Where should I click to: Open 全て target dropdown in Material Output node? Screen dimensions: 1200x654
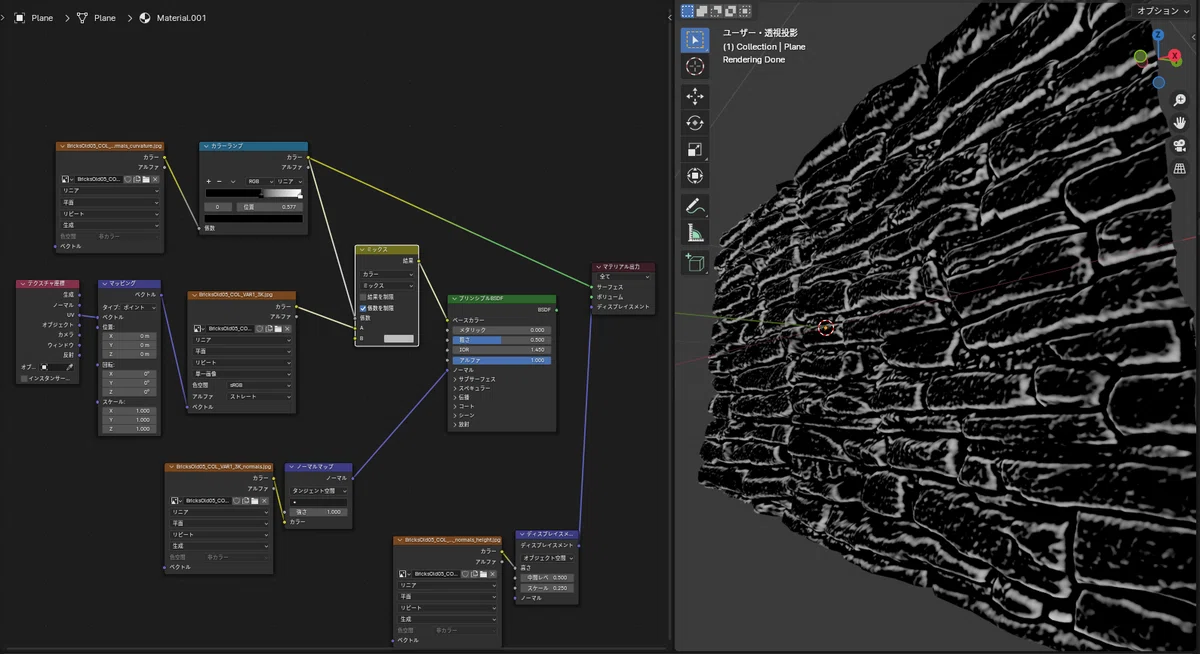click(624, 277)
